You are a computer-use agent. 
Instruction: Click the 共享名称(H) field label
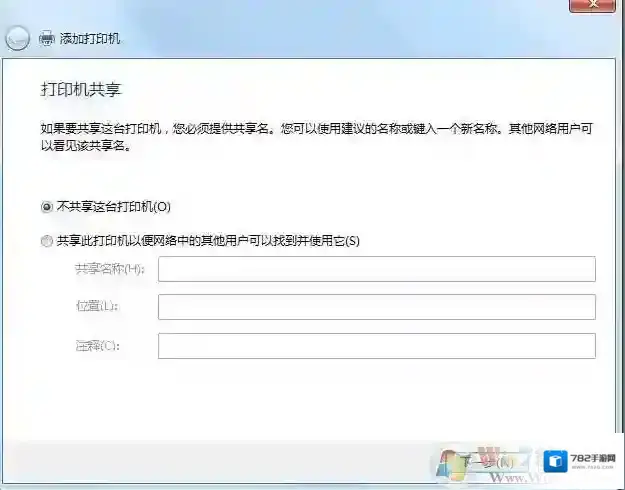[109, 269]
